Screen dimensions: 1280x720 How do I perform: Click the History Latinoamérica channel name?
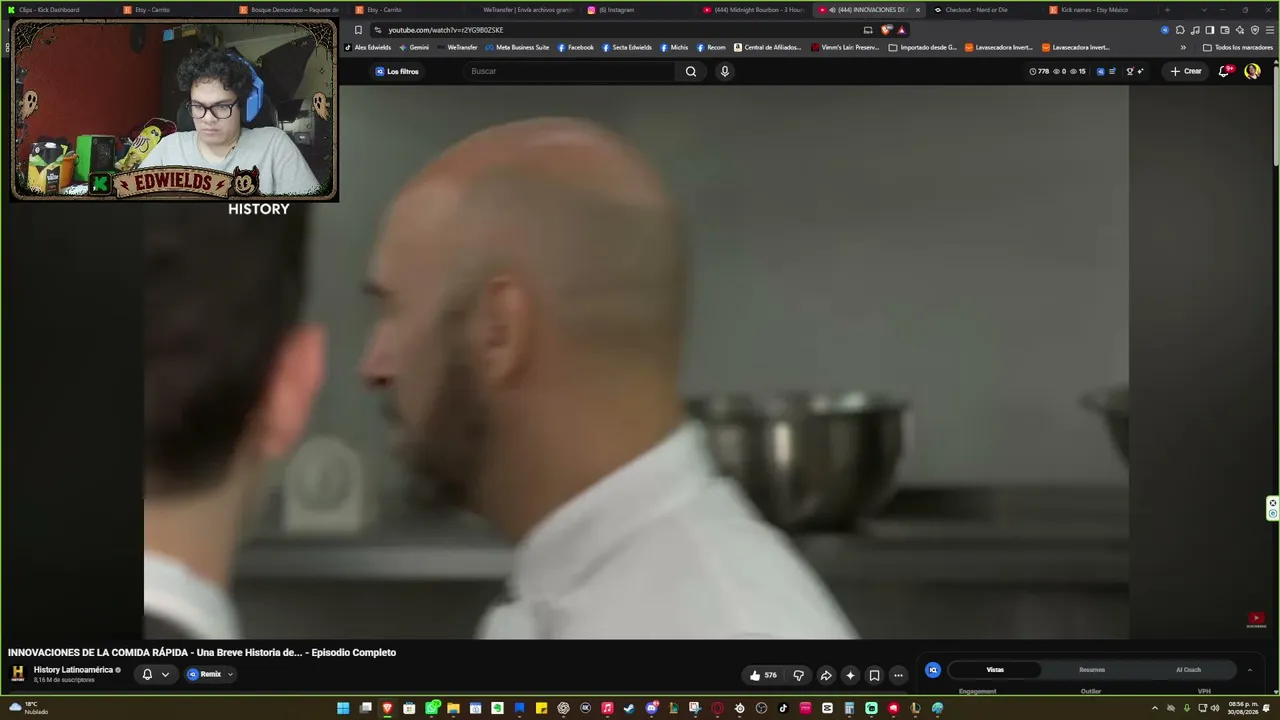tap(73, 670)
